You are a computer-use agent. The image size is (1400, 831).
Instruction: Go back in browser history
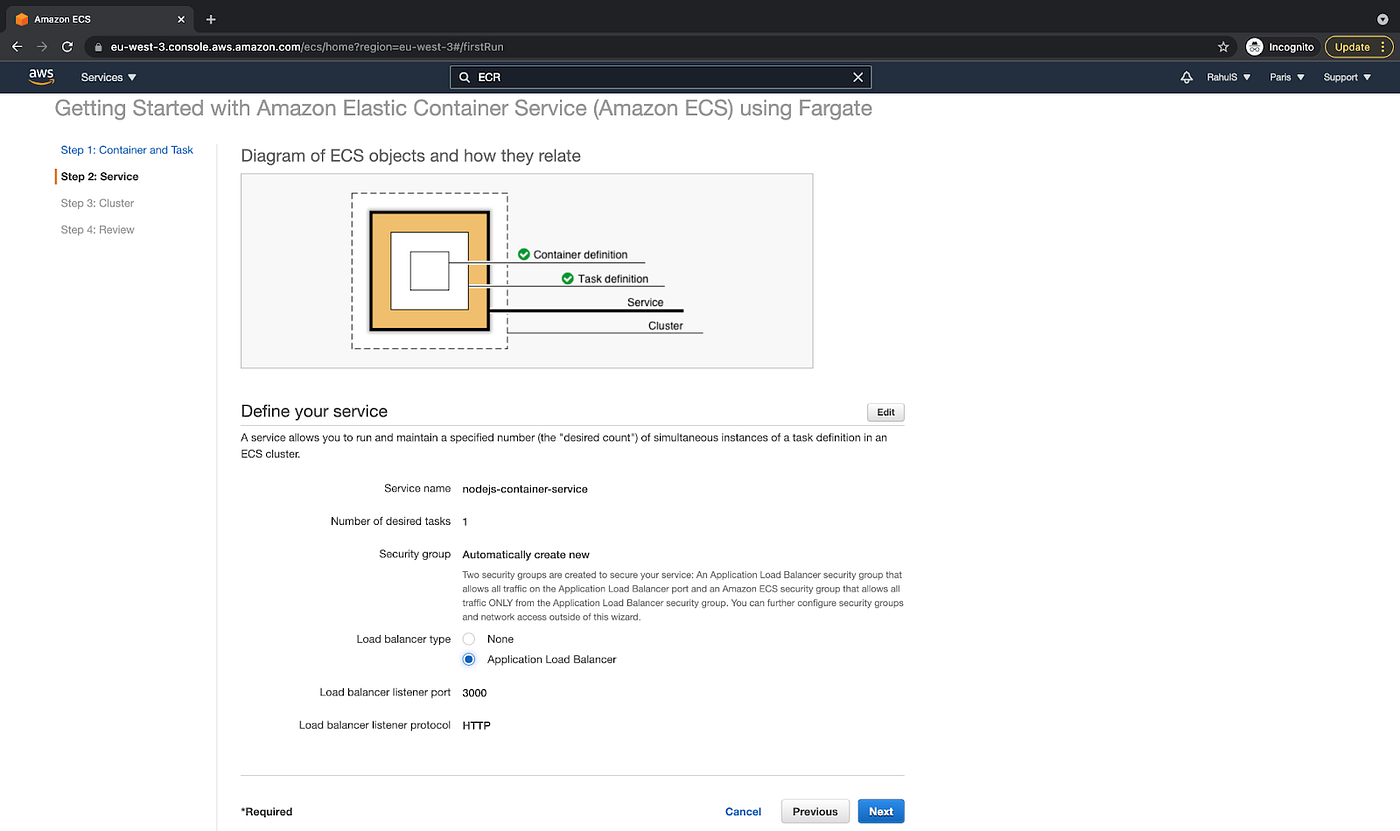point(17,47)
